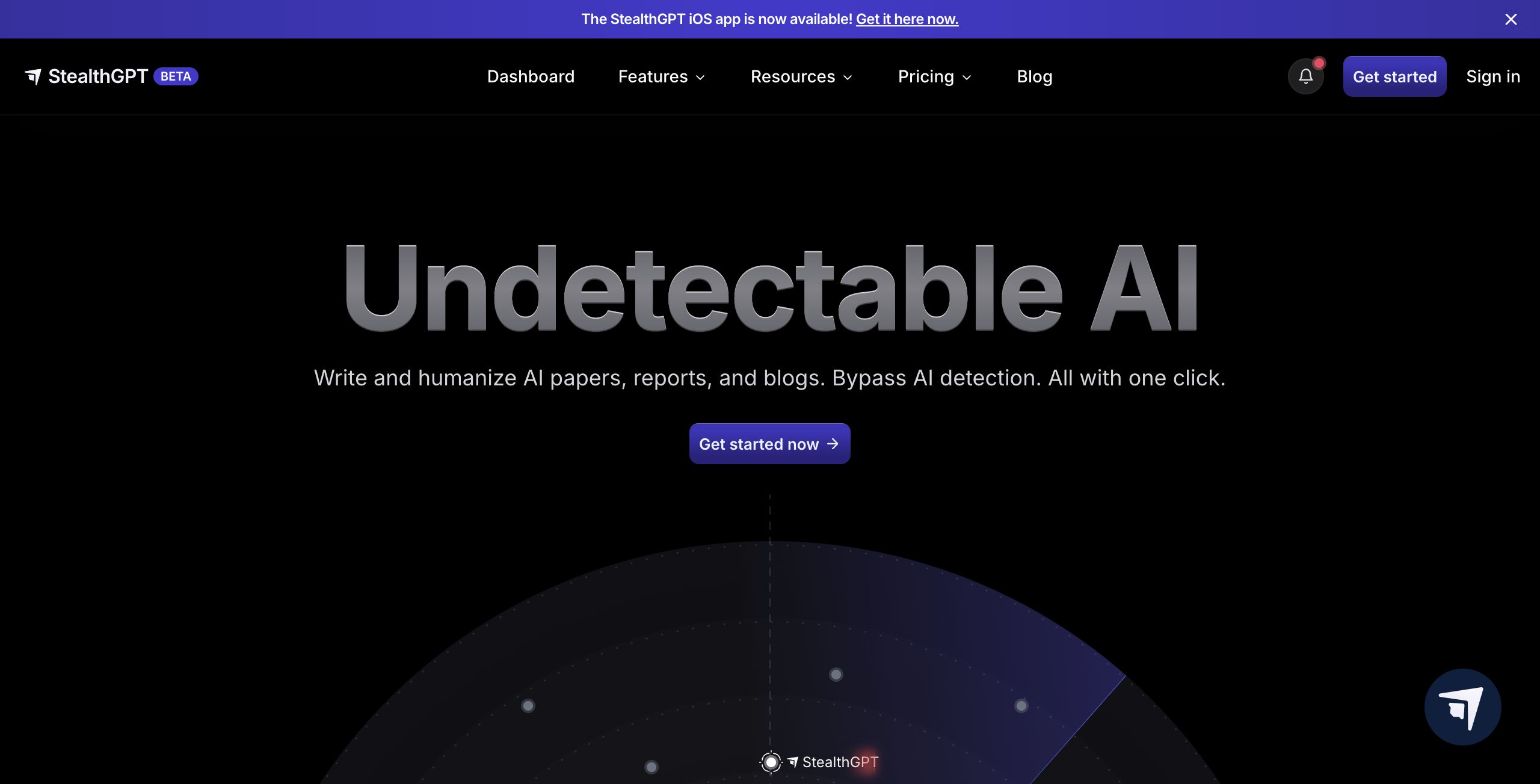This screenshot has width=1540, height=784.
Task: Click the Sign in link
Action: click(x=1492, y=77)
